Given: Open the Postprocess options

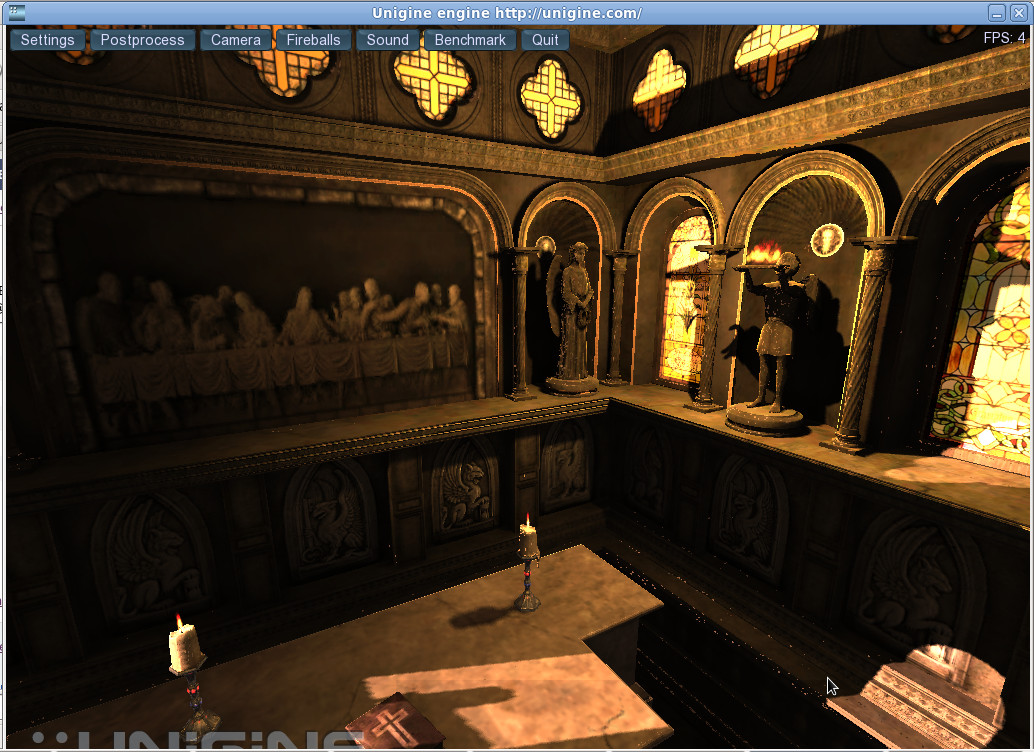Looking at the screenshot, I should click(143, 40).
